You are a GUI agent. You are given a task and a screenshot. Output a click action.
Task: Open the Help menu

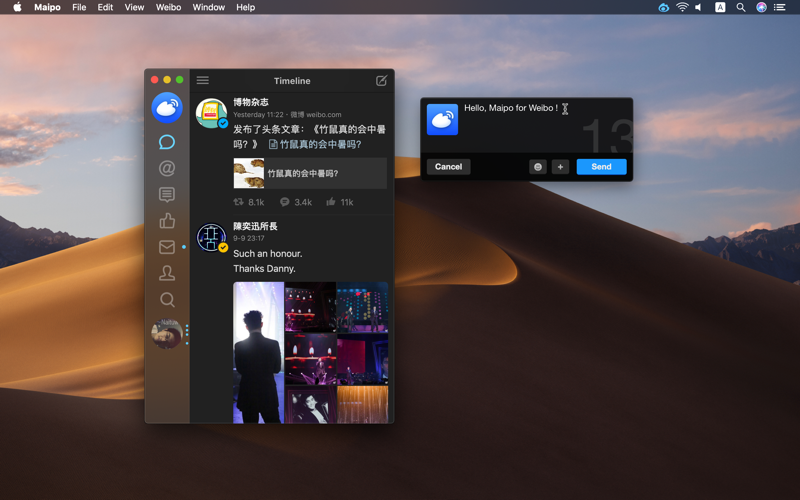tap(245, 7)
